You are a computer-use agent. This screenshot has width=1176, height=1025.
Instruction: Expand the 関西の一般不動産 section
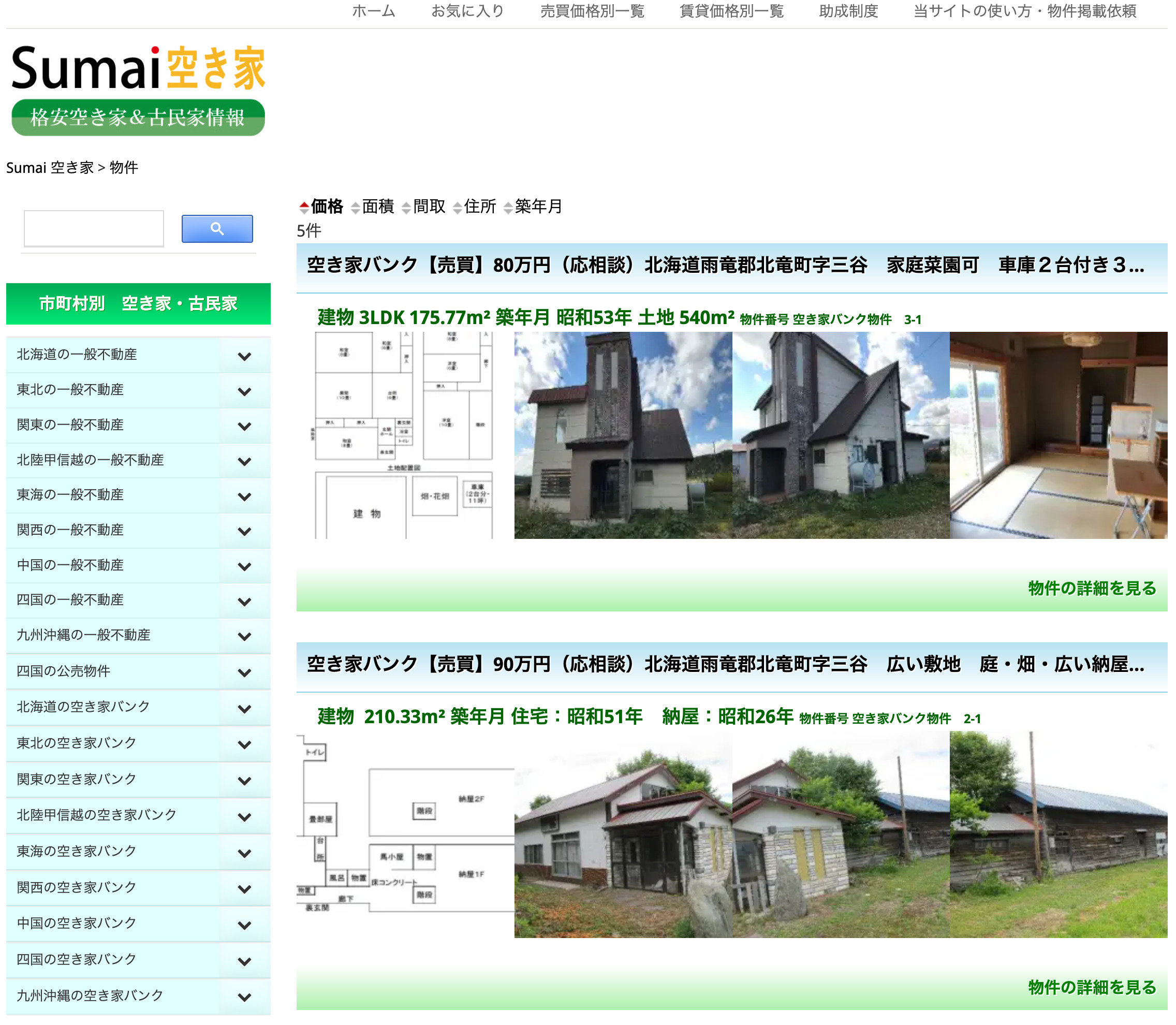tap(245, 530)
